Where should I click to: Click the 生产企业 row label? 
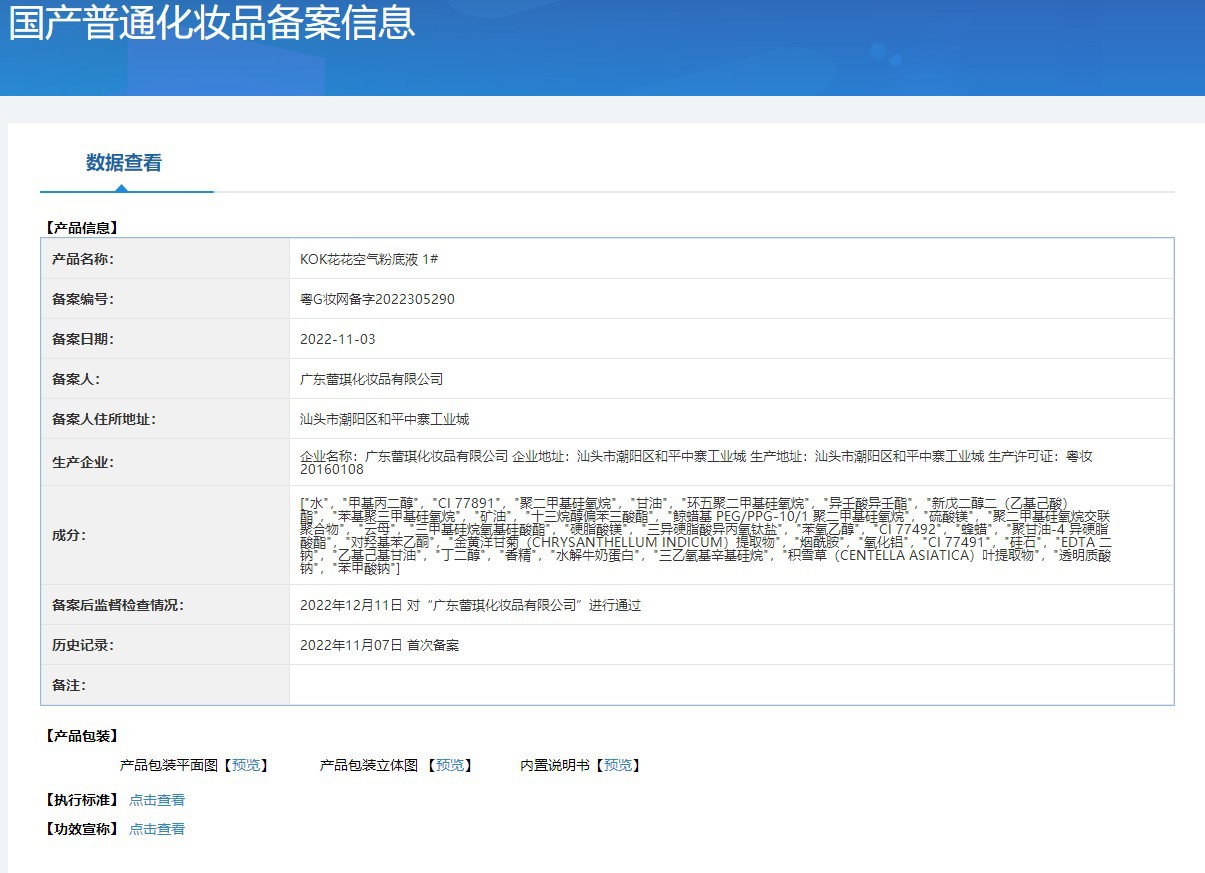pyautogui.click(x=83, y=462)
